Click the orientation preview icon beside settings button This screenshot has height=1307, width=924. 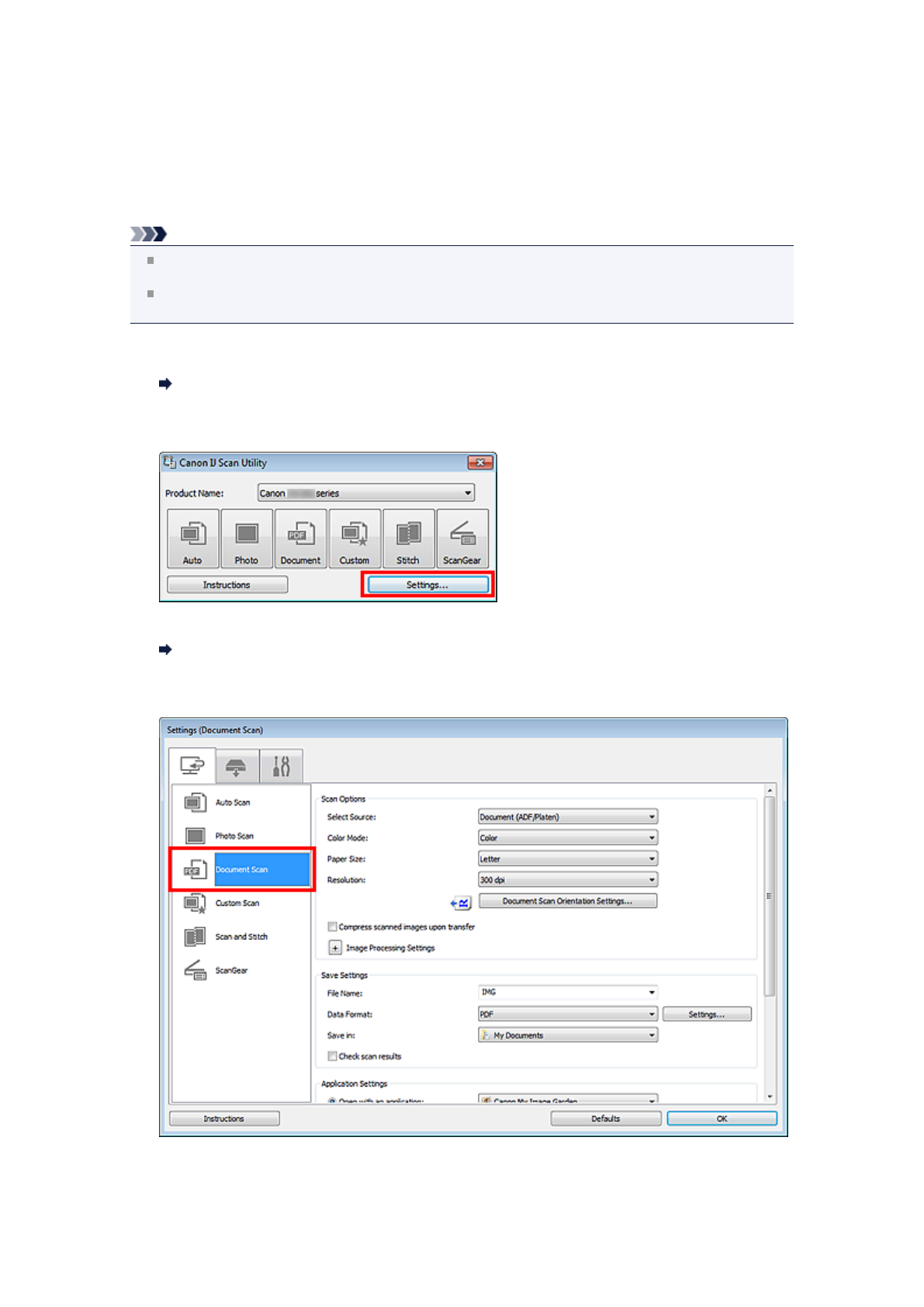point(461,902)
